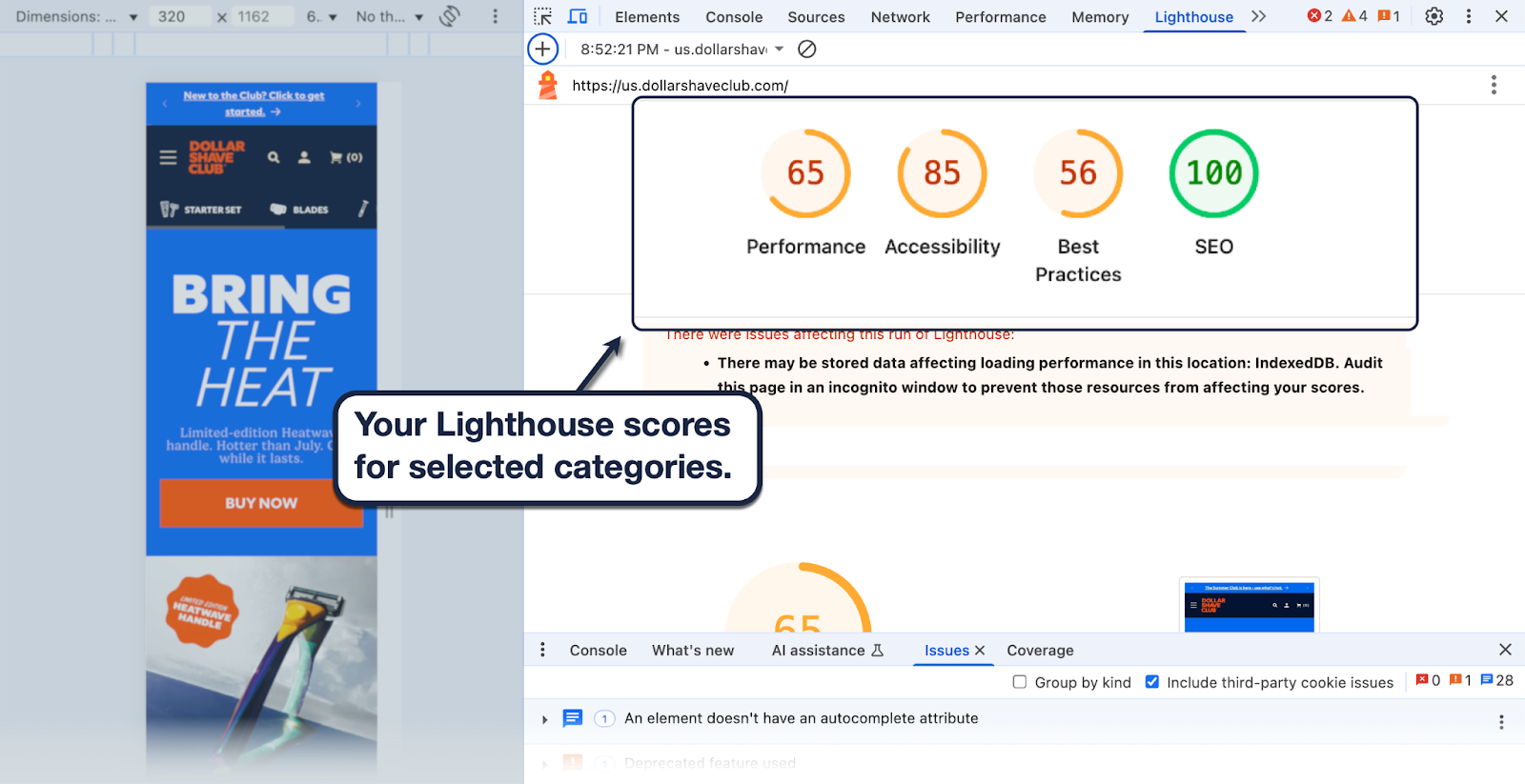
Task: Open the Dimensions device dropdown
Action: coord(76,16)
